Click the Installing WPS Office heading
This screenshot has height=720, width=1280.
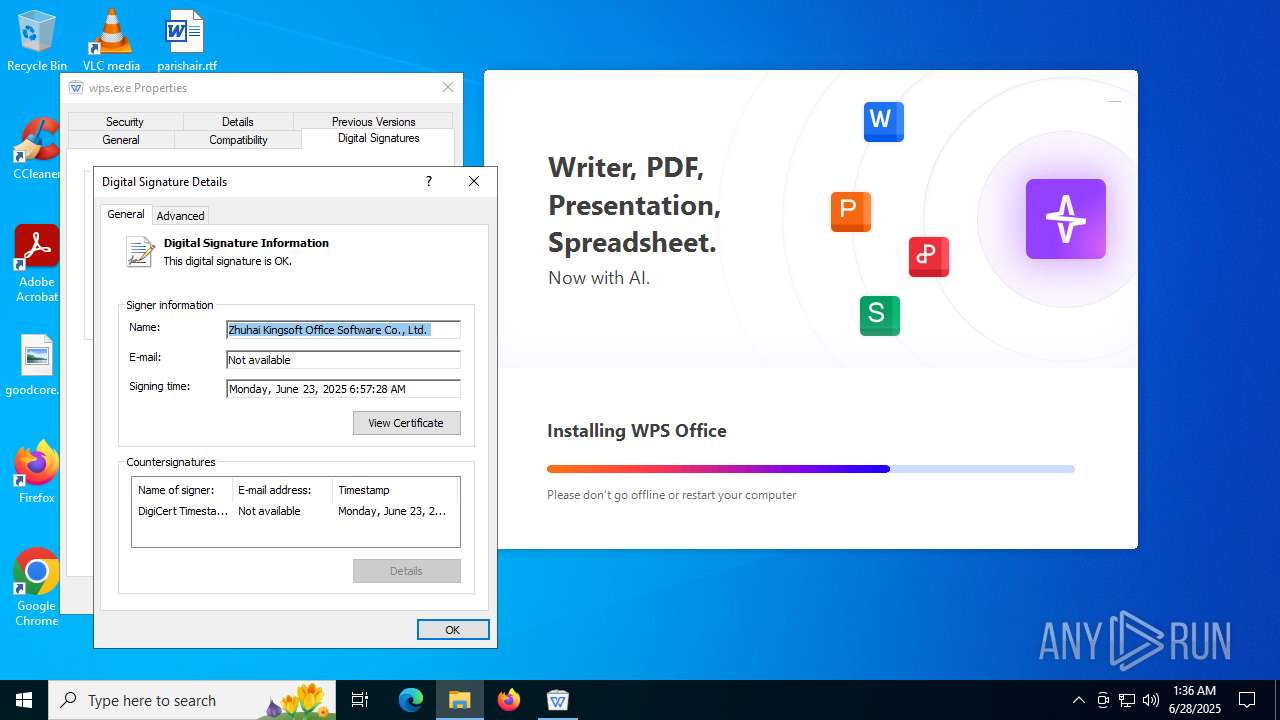[x=637, y=431]
